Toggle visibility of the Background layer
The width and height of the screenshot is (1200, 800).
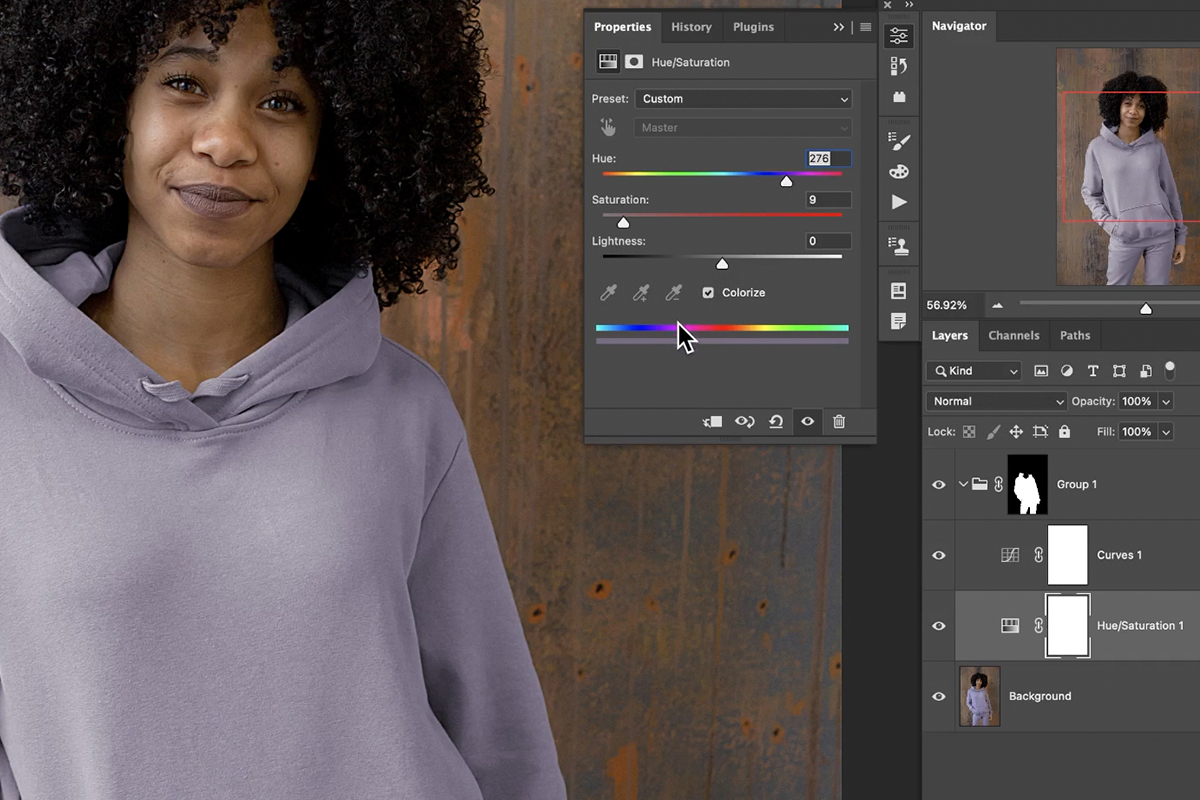[938, 696]
